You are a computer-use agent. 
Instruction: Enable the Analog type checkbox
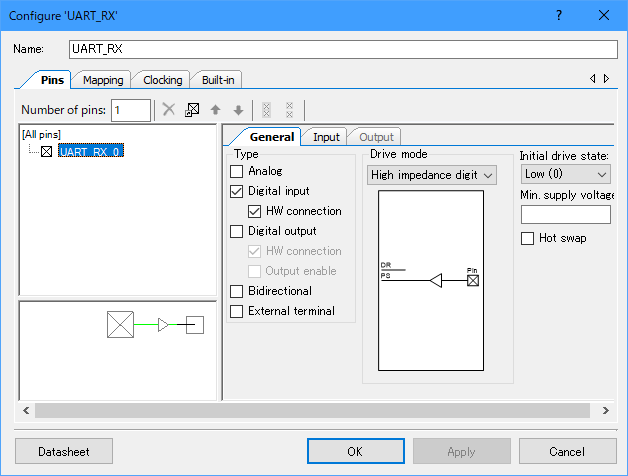[237, 171]
